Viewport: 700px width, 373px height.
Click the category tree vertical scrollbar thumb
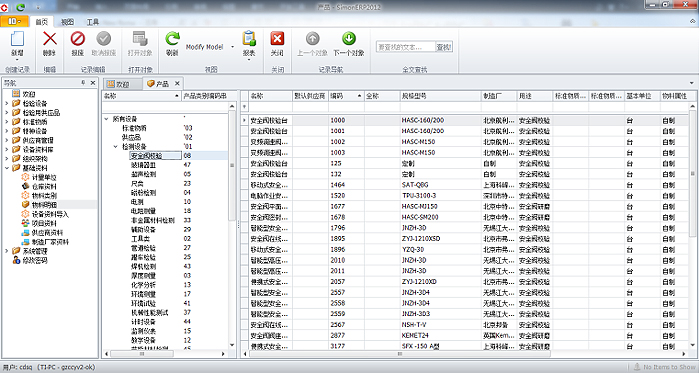click(x=232, y=165)
